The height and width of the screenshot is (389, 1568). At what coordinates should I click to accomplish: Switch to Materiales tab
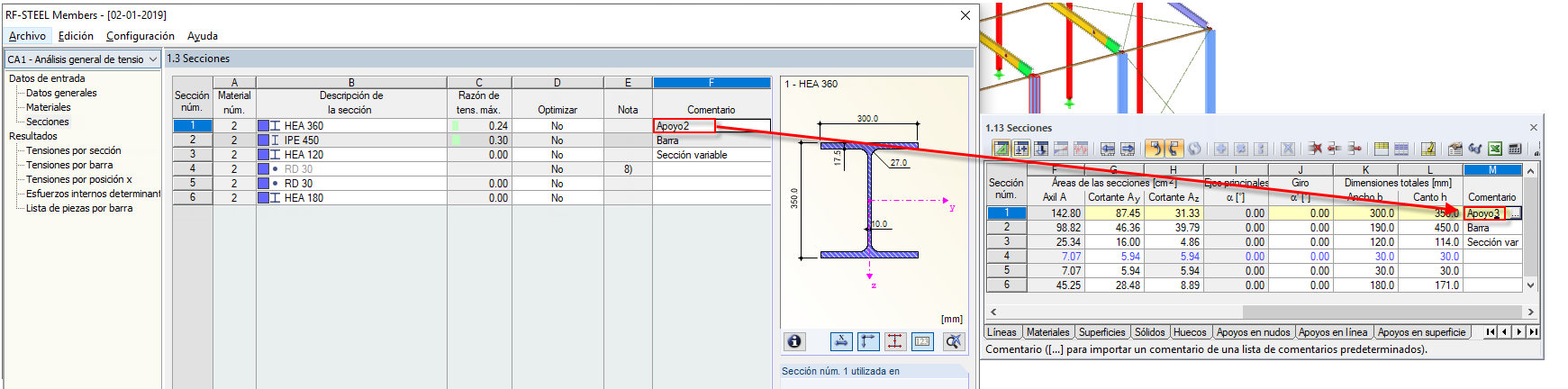point(1048,332)
